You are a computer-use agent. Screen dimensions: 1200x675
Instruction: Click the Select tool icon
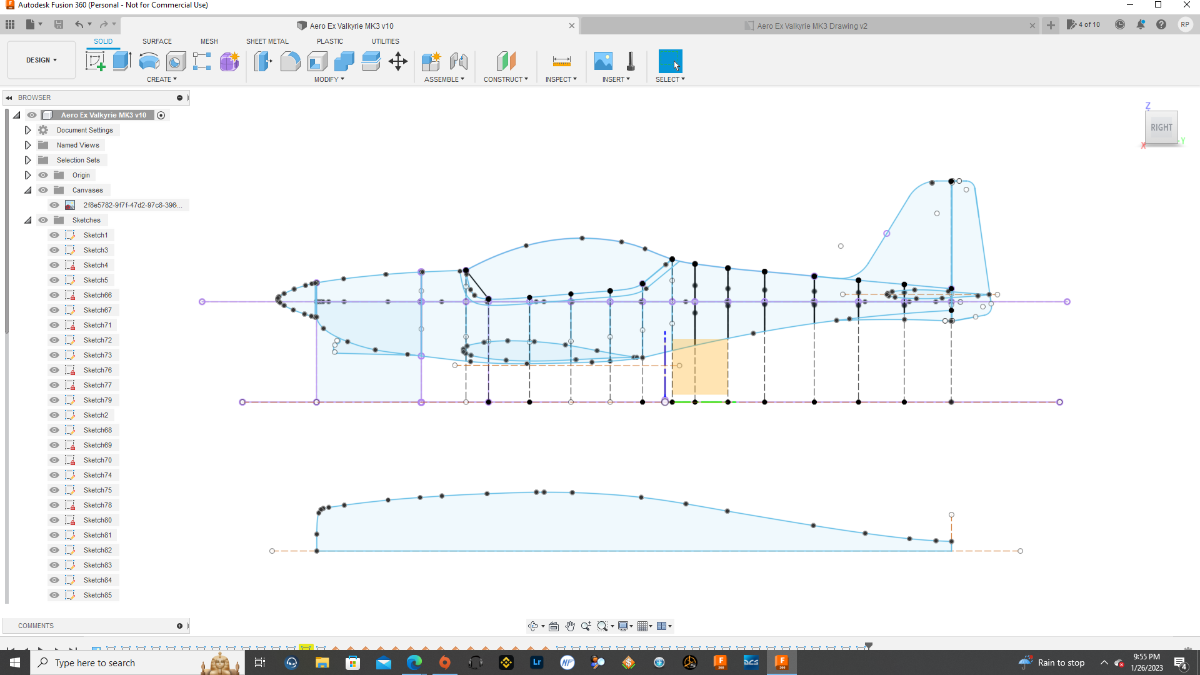670,61
